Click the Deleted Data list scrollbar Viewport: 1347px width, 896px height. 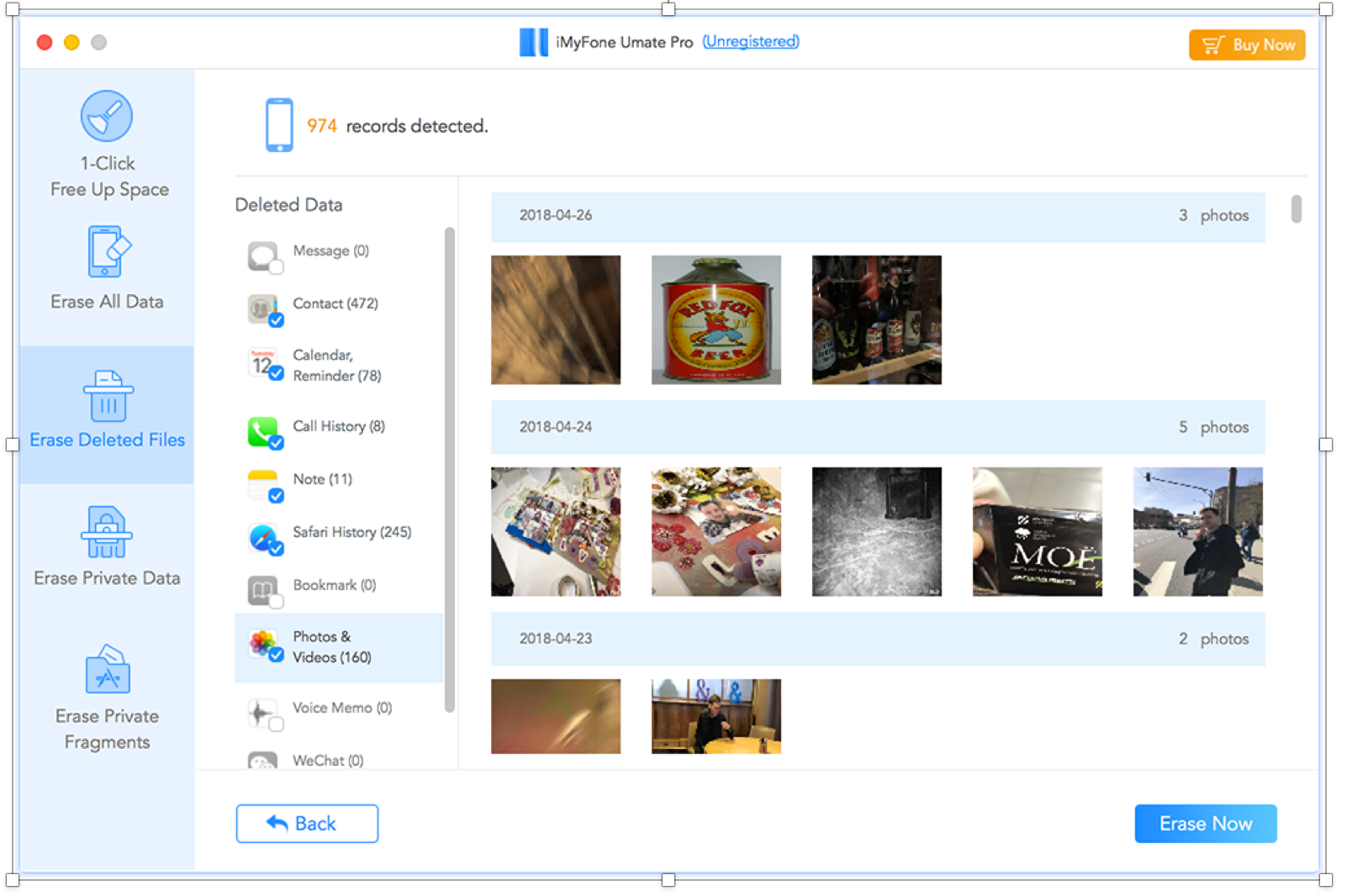pos(450,470)
